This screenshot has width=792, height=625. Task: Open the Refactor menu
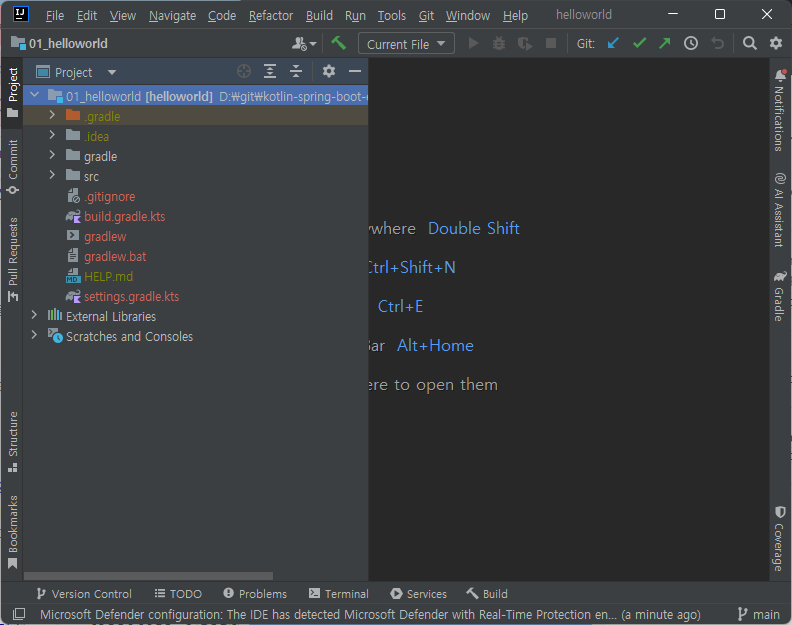(271, 16)
